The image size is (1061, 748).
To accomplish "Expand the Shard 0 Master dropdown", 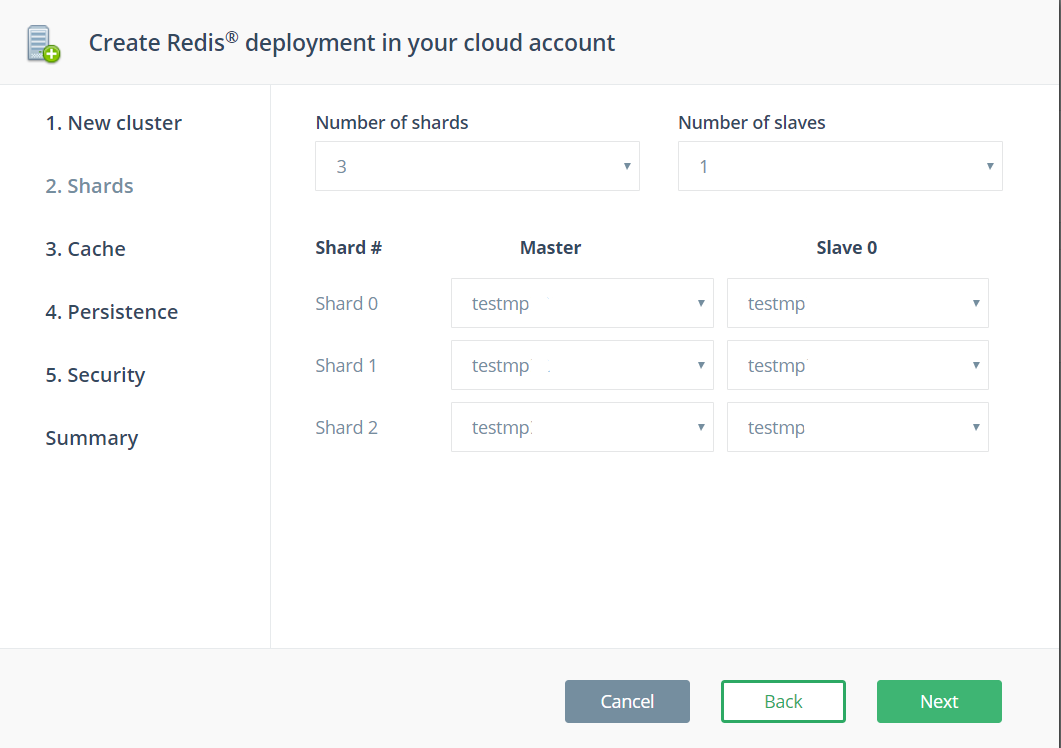I will point(582,303).
